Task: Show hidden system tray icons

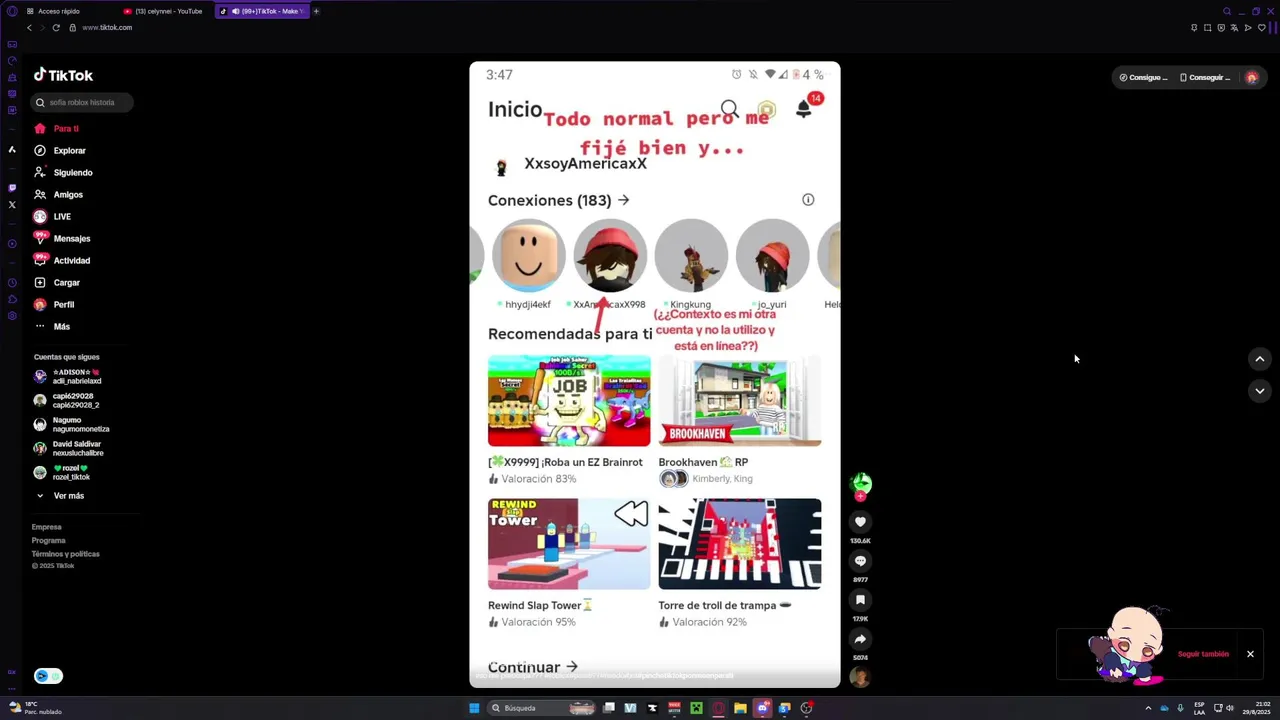Action: [1148, 708]
